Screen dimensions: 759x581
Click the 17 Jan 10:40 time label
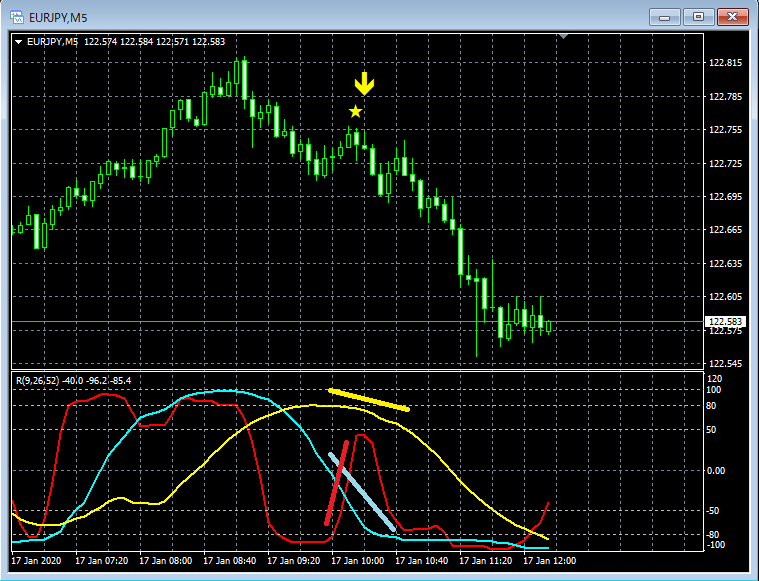[x=422, y=561]
